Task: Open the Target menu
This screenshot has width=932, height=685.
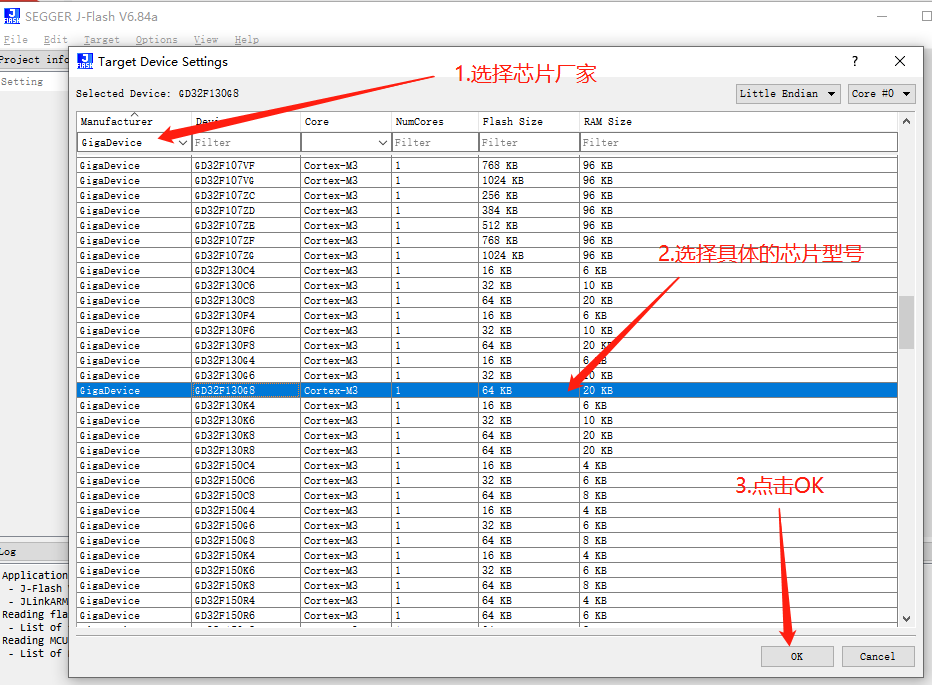Action: pos(102,40)
